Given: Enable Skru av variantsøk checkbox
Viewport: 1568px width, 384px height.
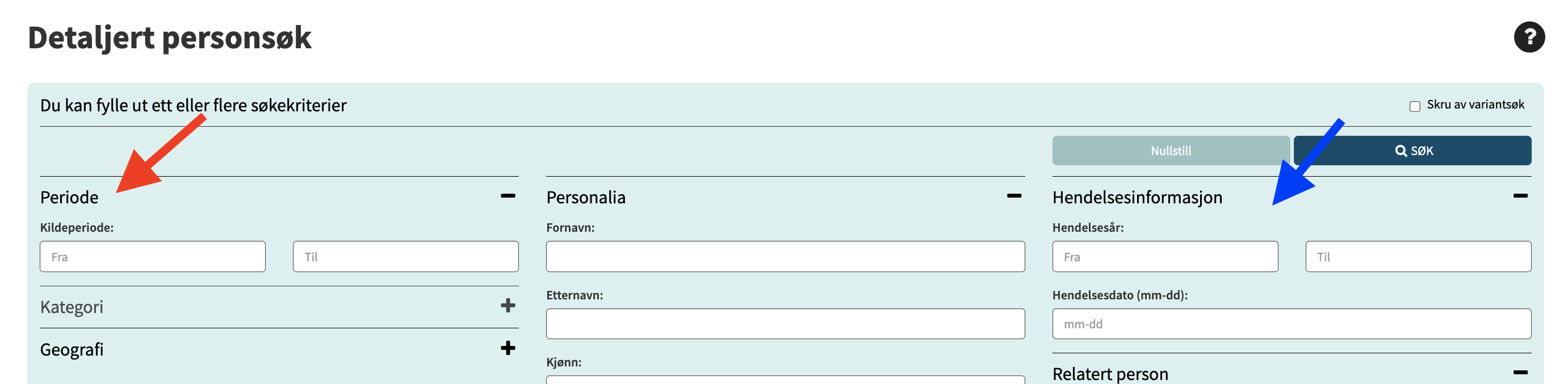Looking at the screenshot, I should click(x=1415, y=106).
